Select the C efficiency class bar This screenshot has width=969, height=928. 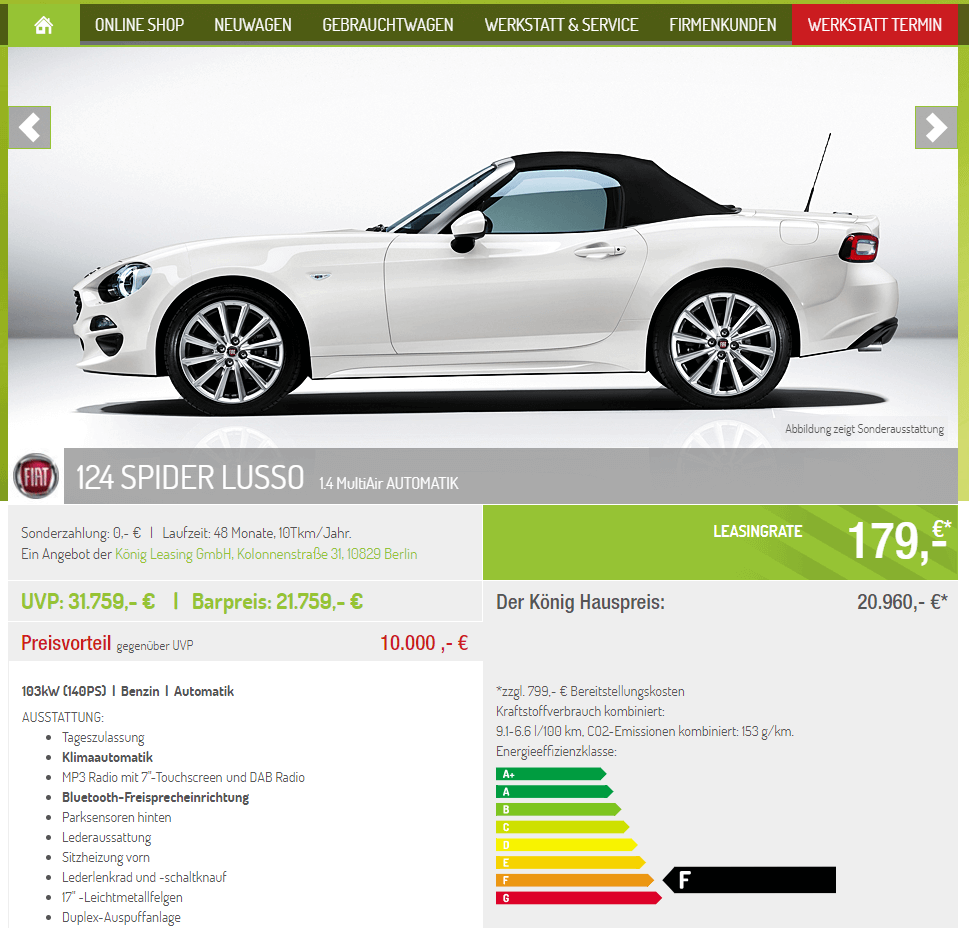point(562,827)
